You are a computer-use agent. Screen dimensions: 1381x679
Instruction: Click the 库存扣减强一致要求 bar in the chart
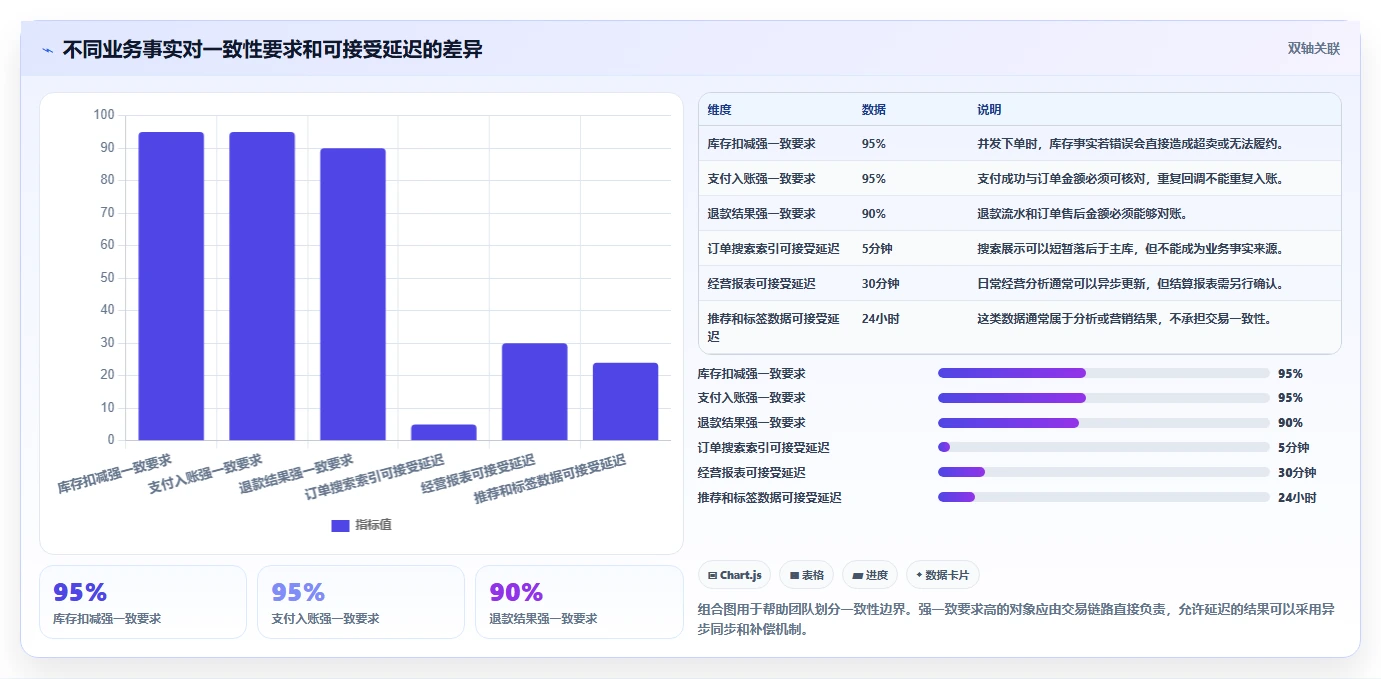pyautogui.click(x=171, y=286)
